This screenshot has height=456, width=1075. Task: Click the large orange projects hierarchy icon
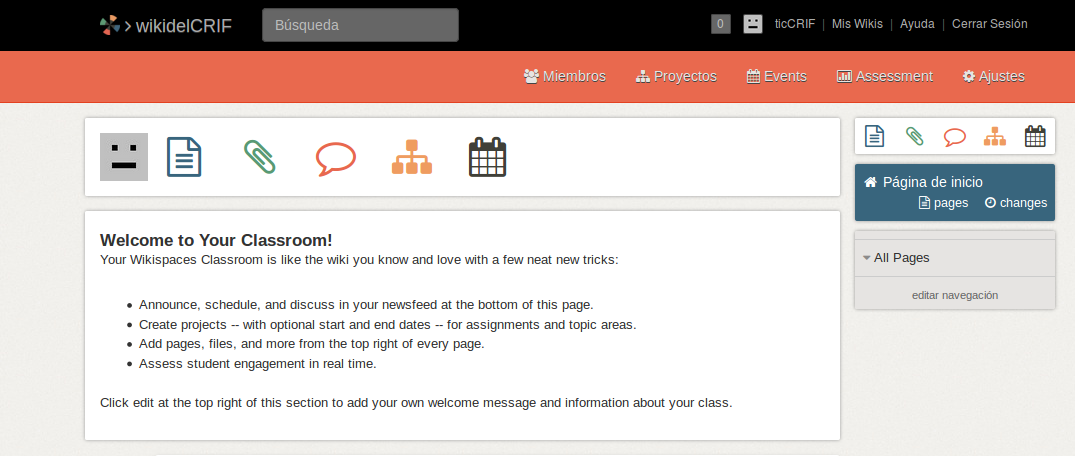[411, 157]
